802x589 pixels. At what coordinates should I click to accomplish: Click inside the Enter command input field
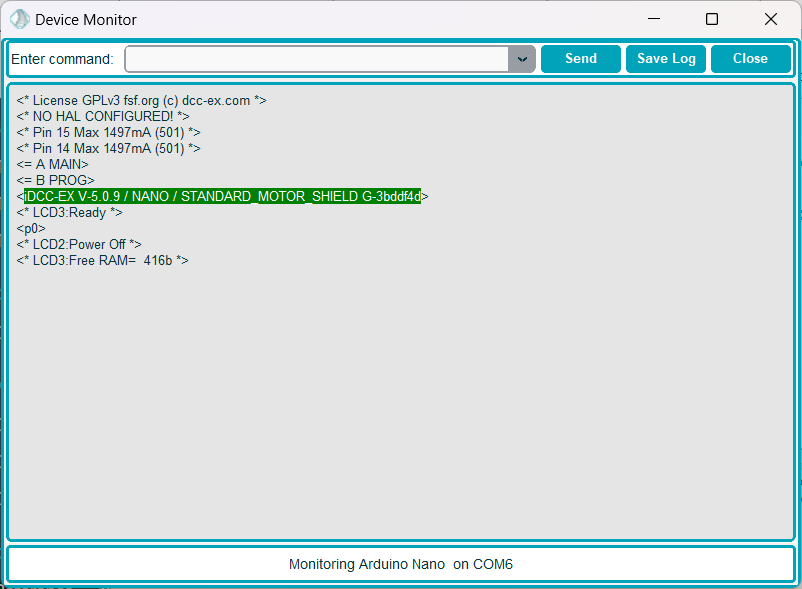(316, 59)
